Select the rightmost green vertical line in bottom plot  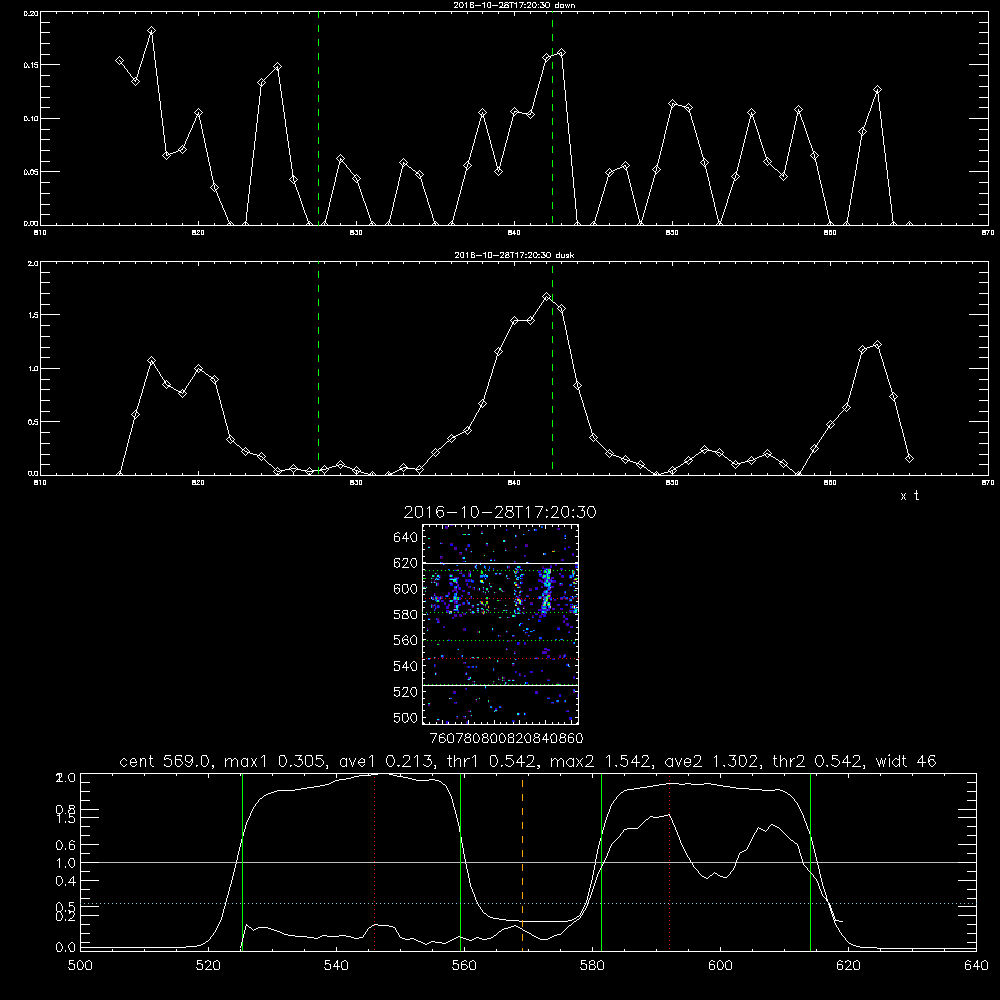pyautogui.click(x=811, y=862)
